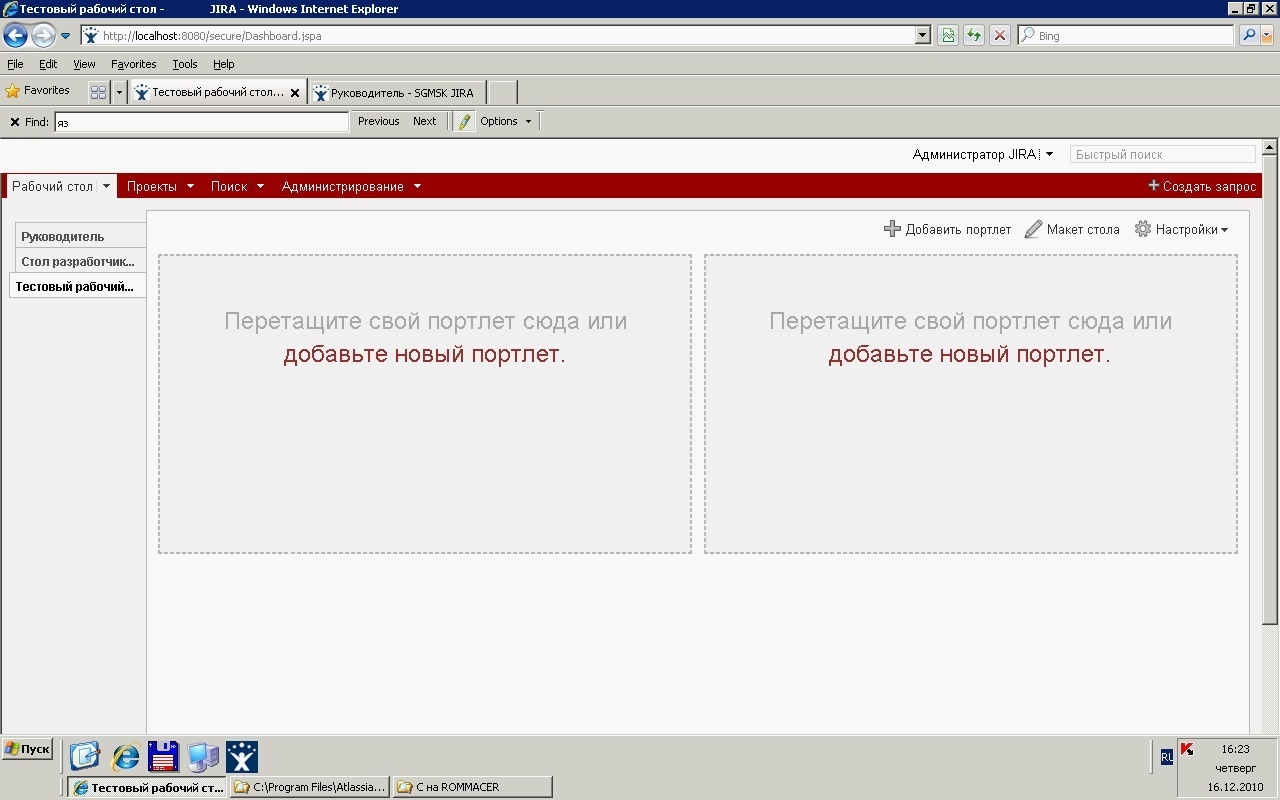Click Next in the Find bar
This screenshot has height=800, width=1280.
(x=425, y=121)
